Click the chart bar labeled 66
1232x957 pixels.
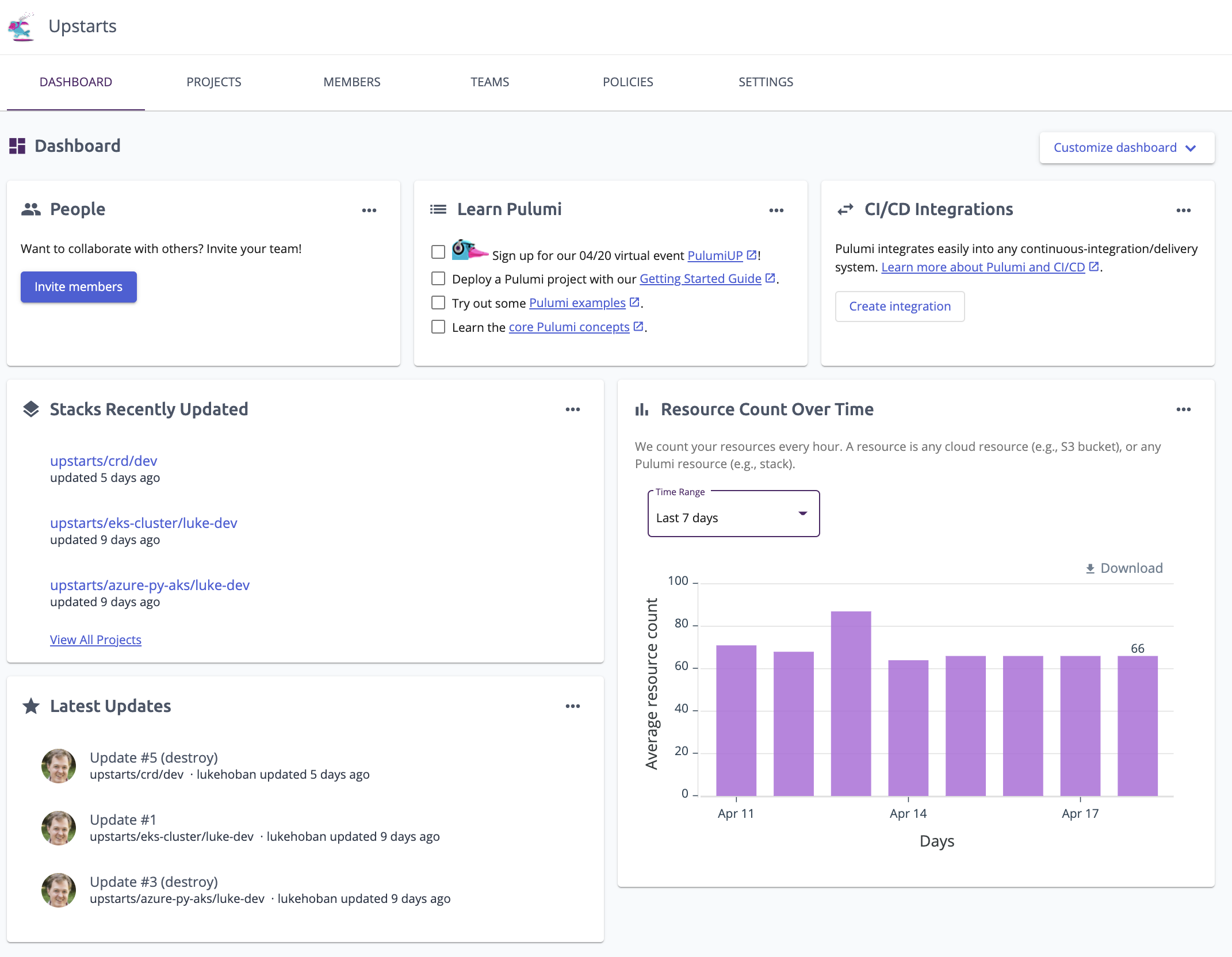(1138, 726)
